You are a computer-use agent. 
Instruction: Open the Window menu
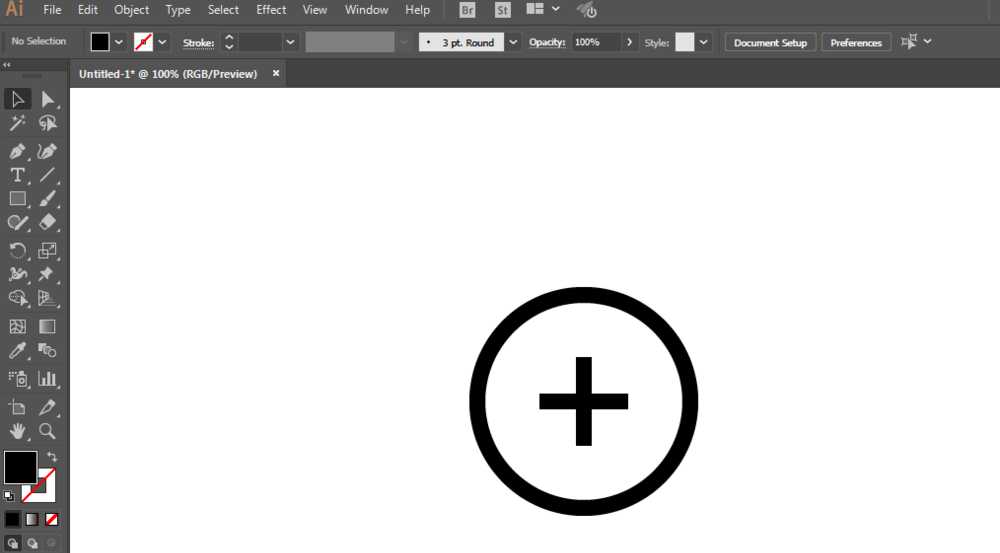click(x=366, y=10)
